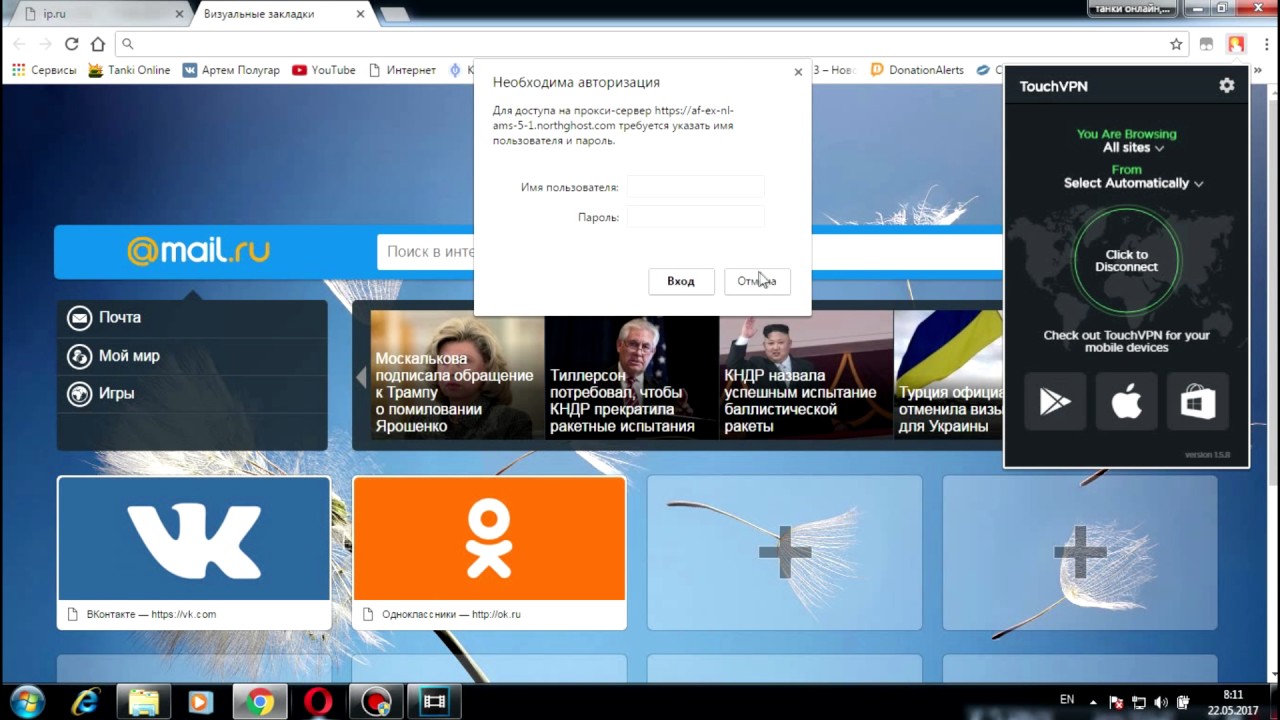The image size is (1280, 720).
Task: Click Click to Disconnect VPN circle
Action: [1127, 261]
